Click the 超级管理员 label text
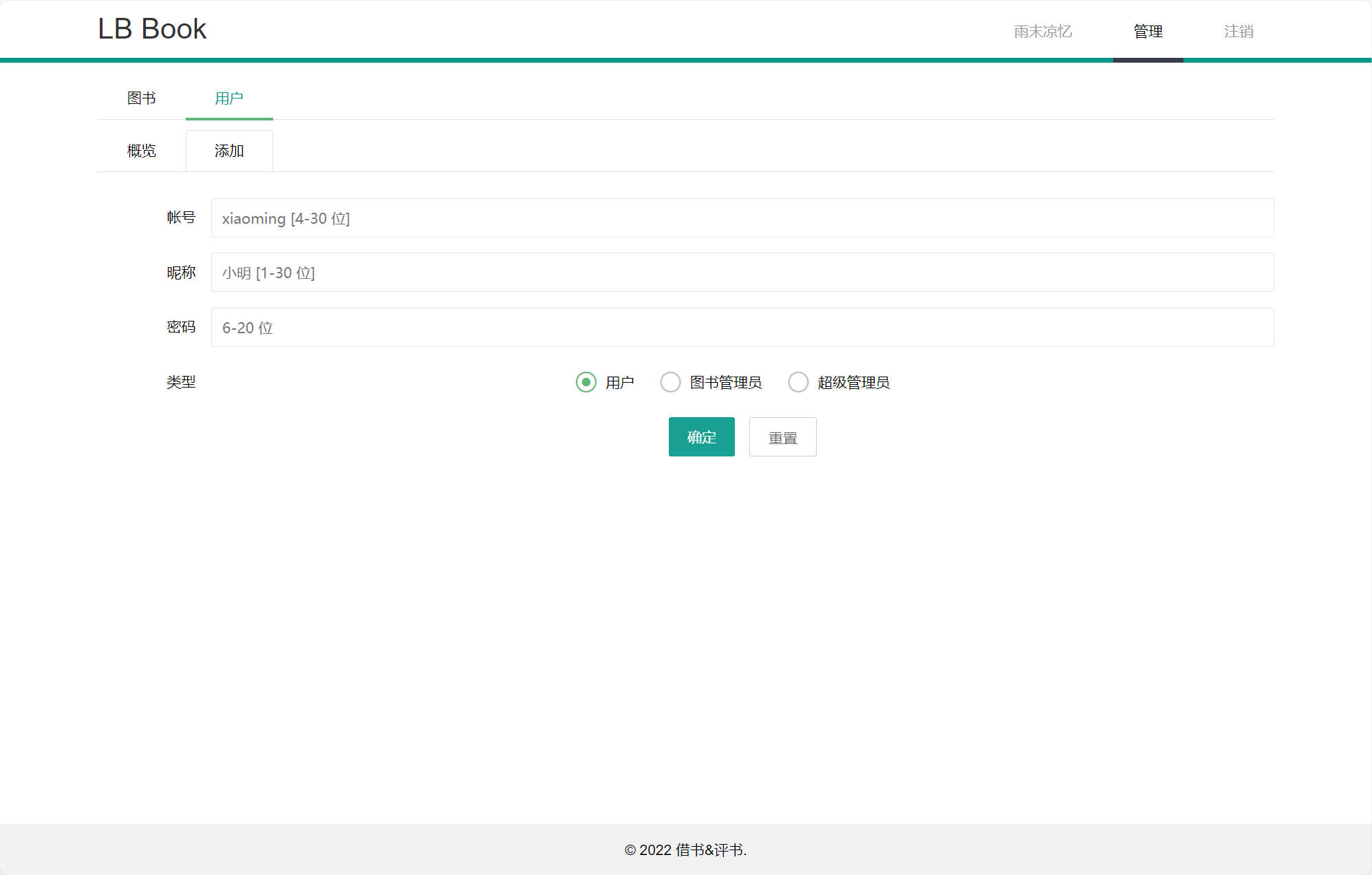This screenshot has height=875, width=1372. point(853,383)
